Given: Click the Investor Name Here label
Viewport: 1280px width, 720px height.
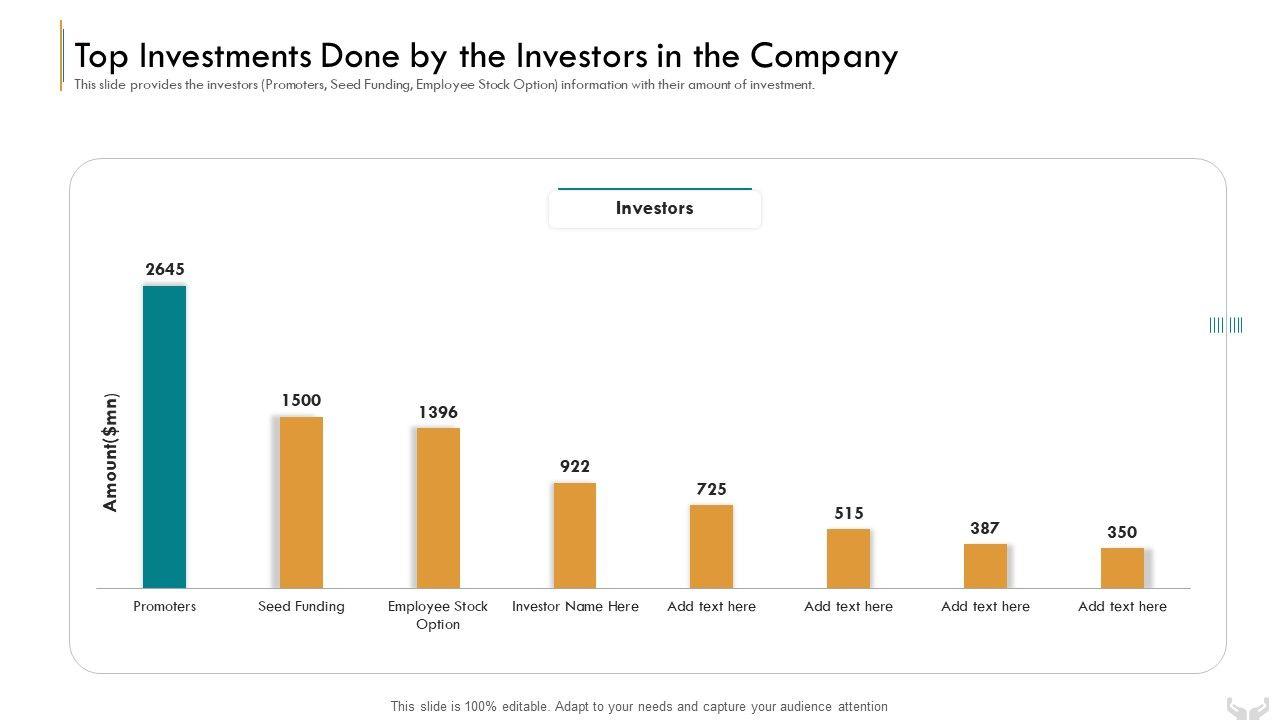Looking at the screenshot, I should 575,606.
